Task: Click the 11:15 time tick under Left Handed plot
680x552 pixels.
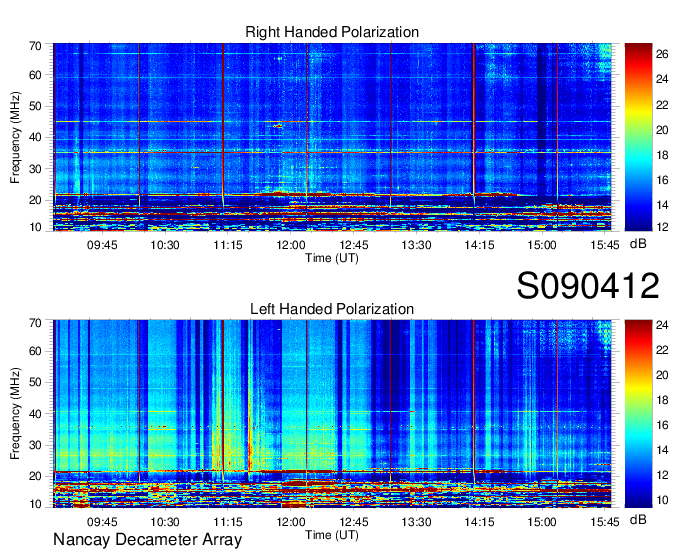Action: [228, 522]
